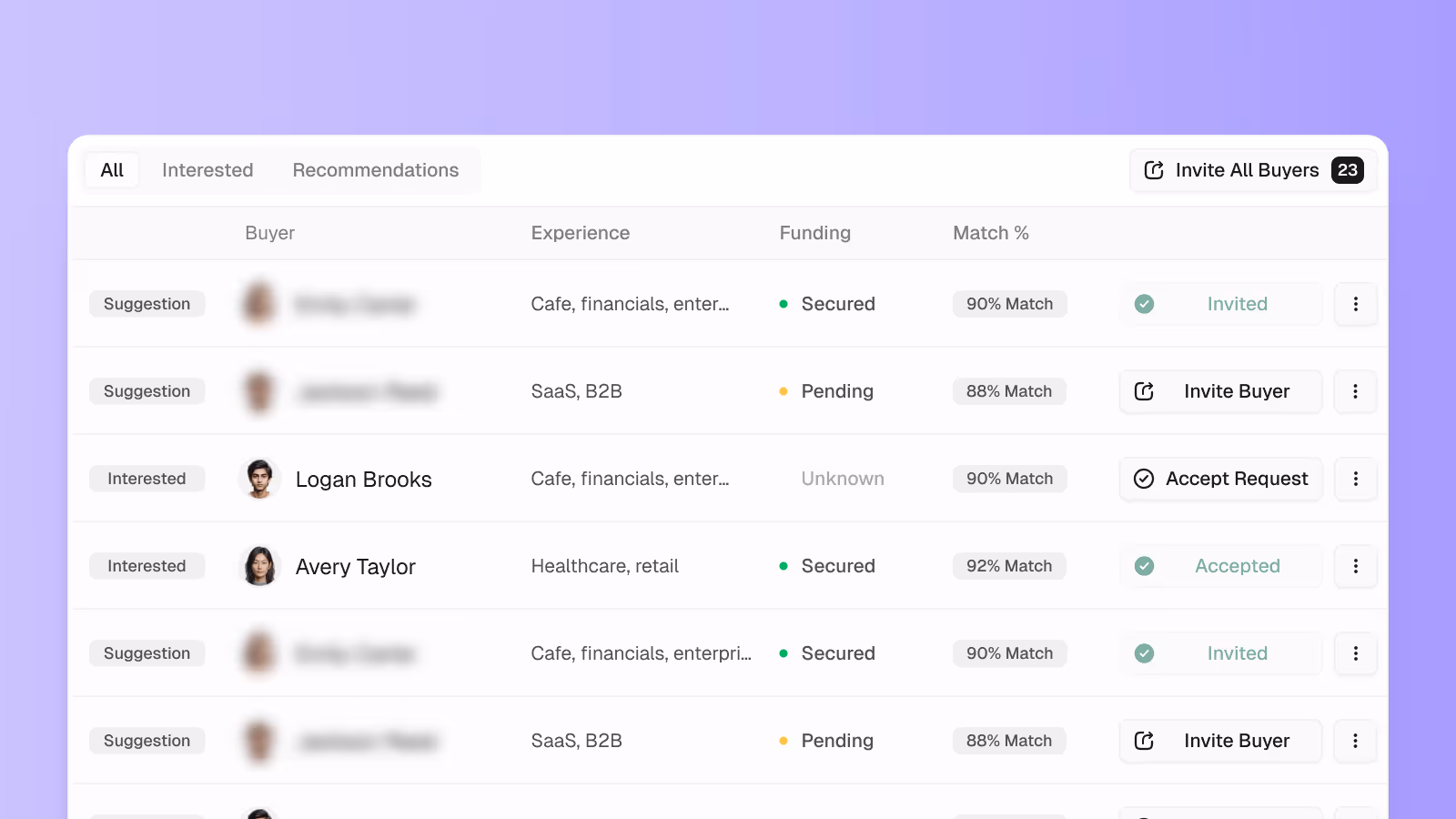Click the 23 count badge
Viewport: 1456px width, 819px height.
click(x=1347, y=170)
